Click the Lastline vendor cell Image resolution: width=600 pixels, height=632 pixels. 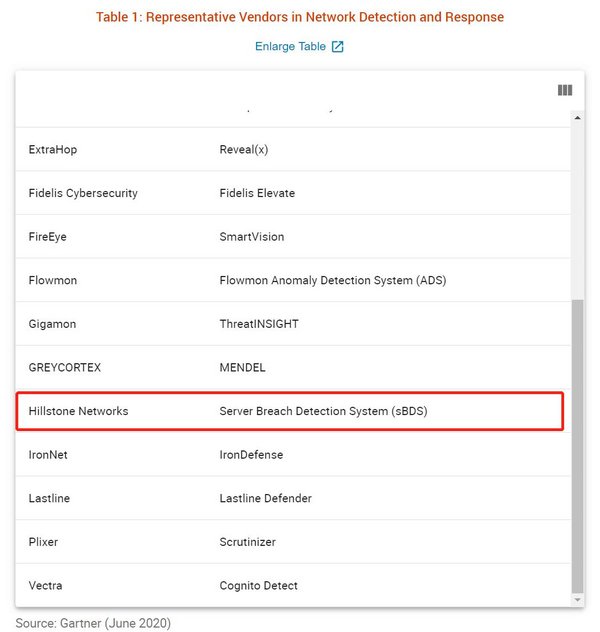pyautogui.click(x=49, y=498)
